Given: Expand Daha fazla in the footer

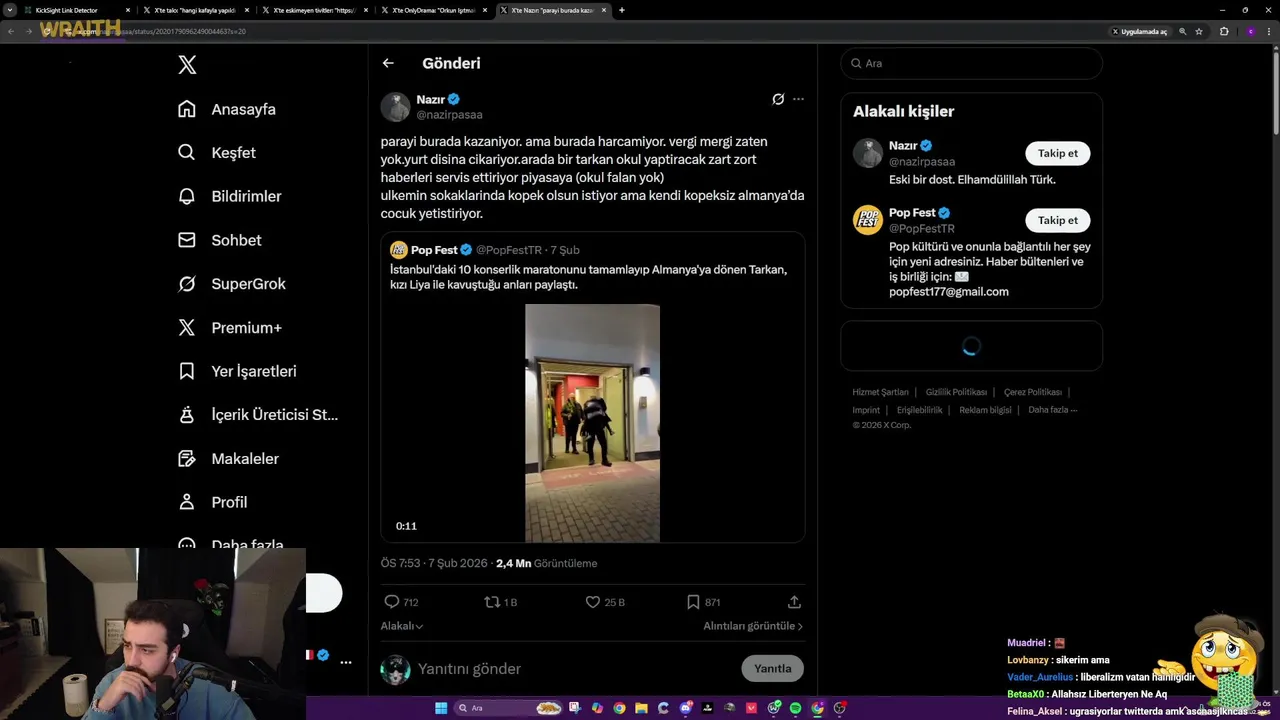Looking at the screenshot, I should tap(1052, 410).
